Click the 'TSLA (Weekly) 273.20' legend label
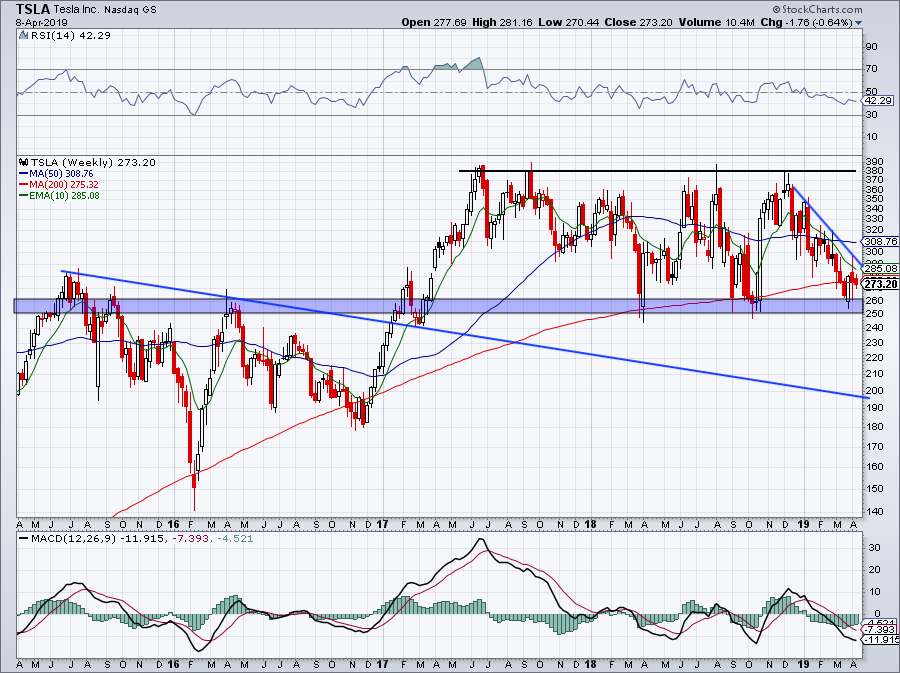900x673 pixels. click(x=93, y=162)
